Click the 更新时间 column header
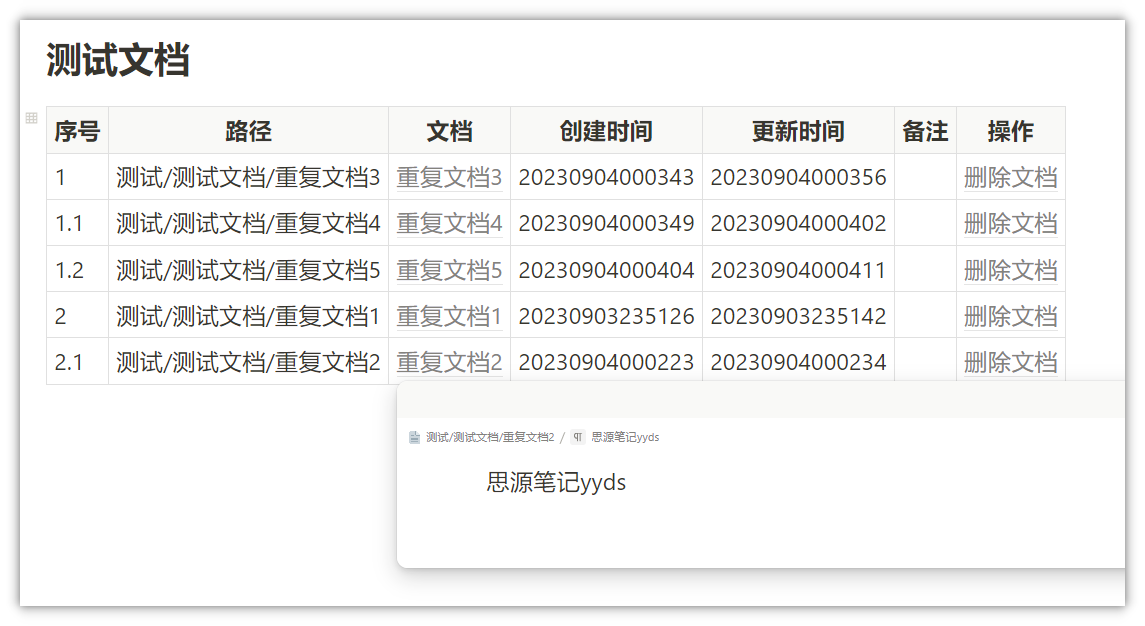1145x626 pixels. point(798,131)
